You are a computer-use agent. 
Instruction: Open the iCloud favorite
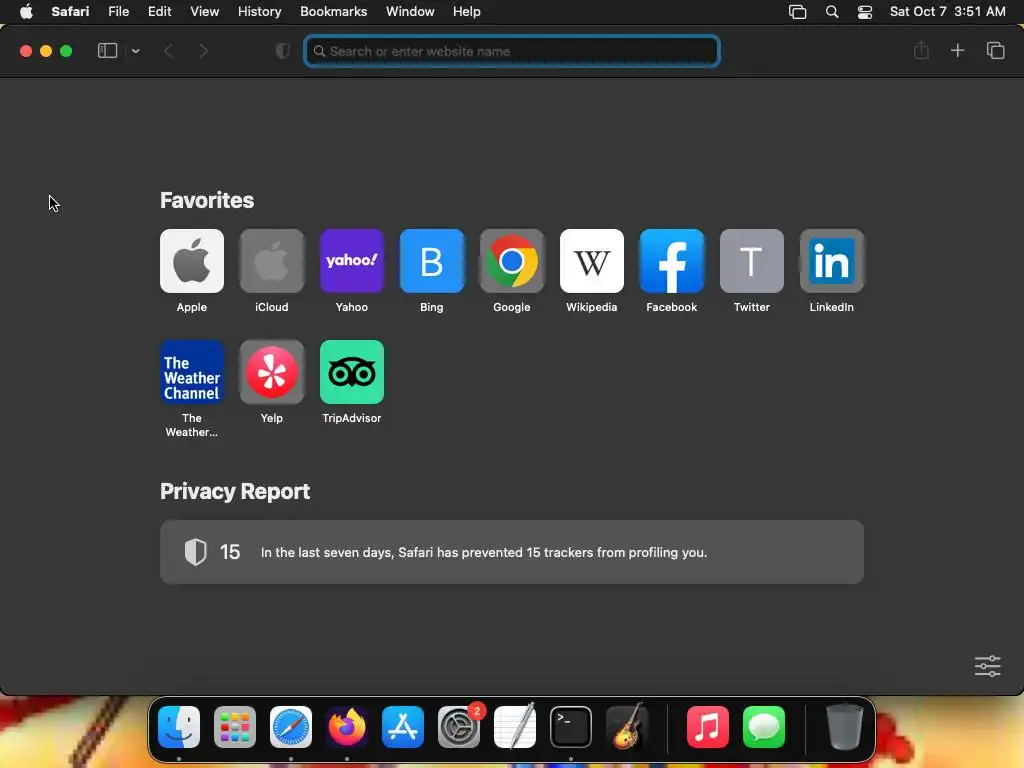point(272,261)
